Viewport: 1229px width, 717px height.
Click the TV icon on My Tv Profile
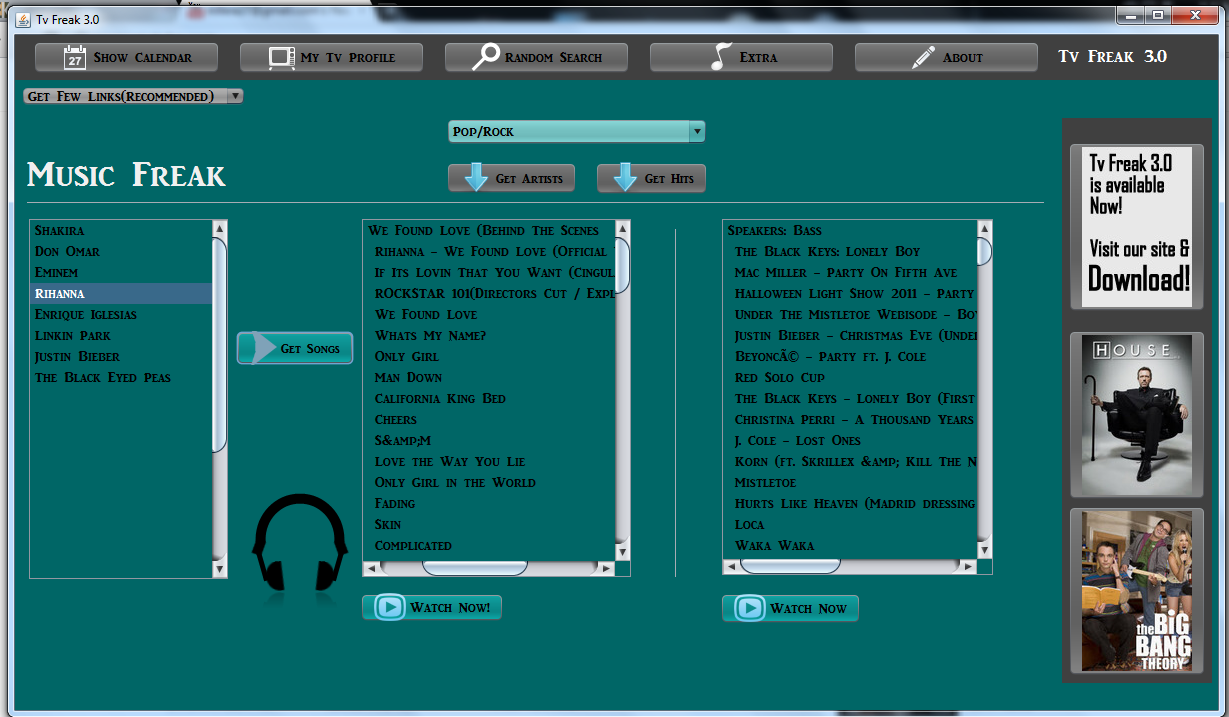[282, 58]
